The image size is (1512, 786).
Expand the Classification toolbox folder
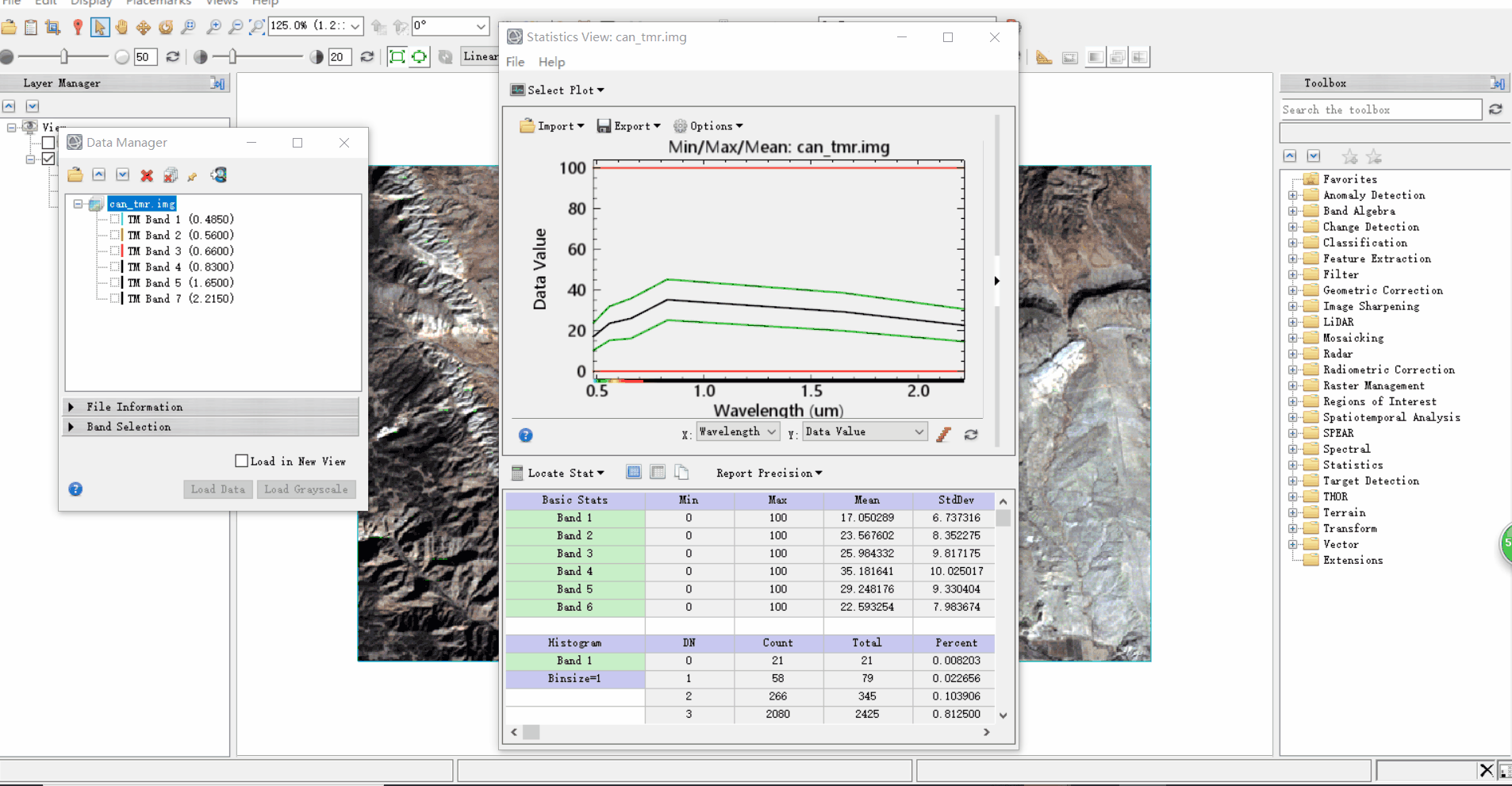1293,243
